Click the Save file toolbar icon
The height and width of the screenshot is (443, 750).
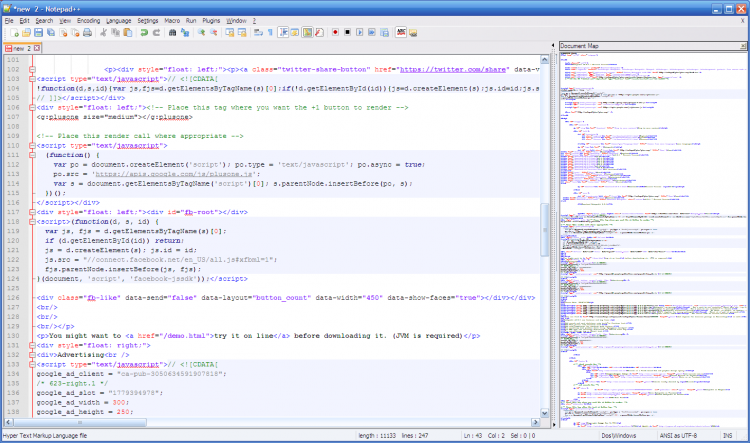click(37, 32)
